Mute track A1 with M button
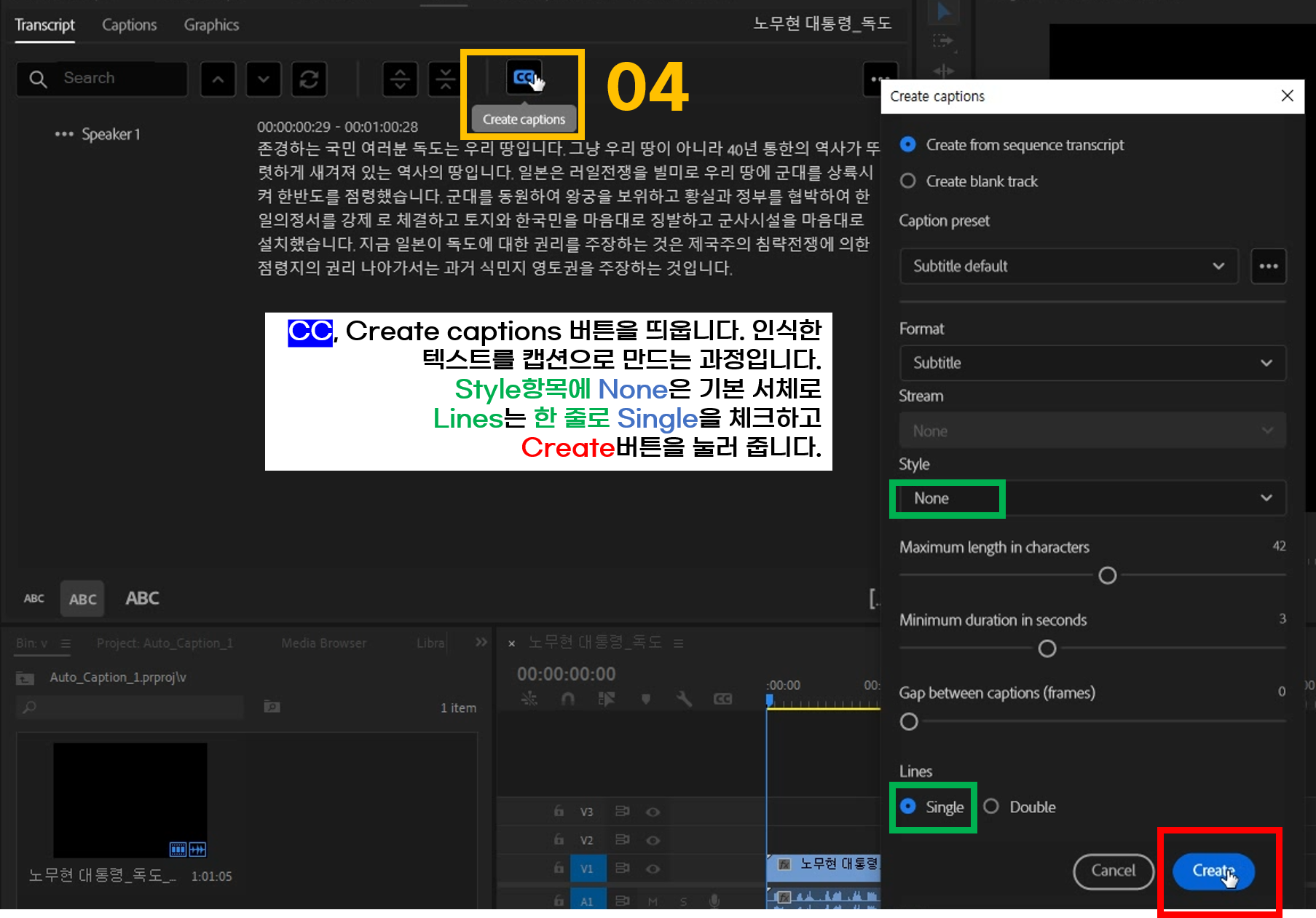 [653, 902]
